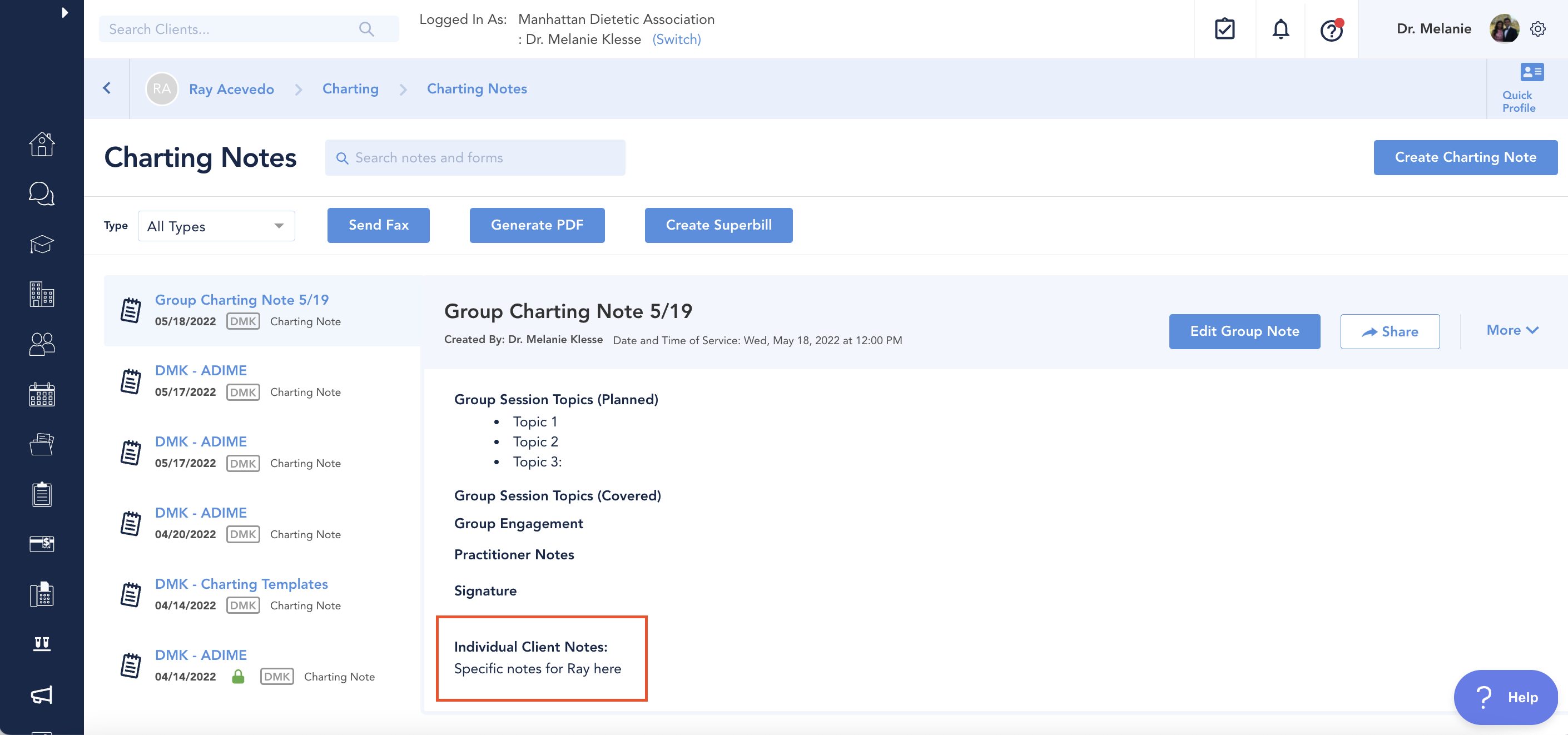Click the Search notes and forms field
Viewport: 1568px width, 735px height.
[475, 157]
